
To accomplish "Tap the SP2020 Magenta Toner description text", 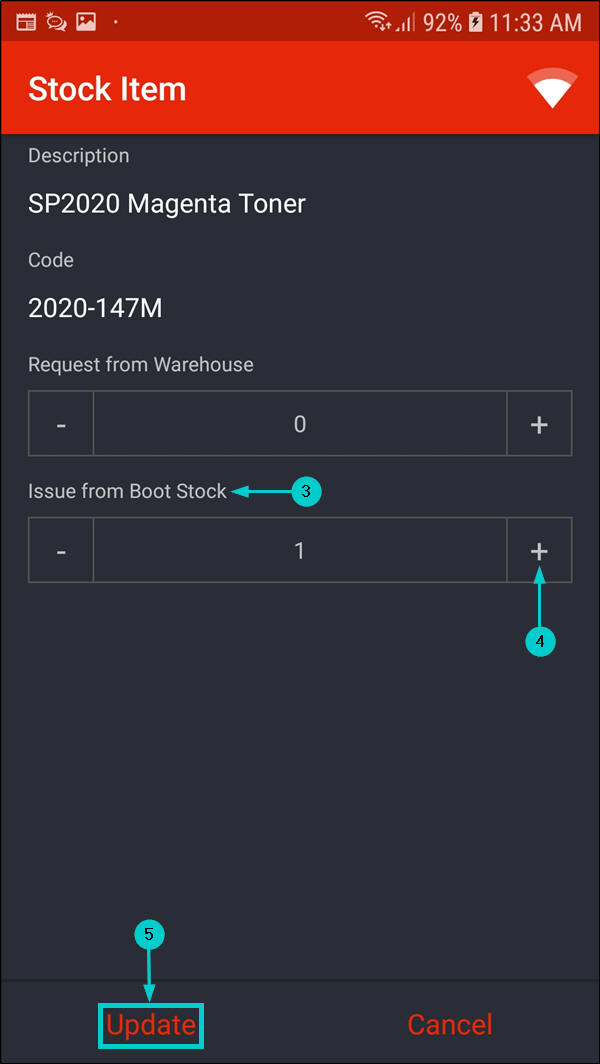I will (x=167, y=204).
